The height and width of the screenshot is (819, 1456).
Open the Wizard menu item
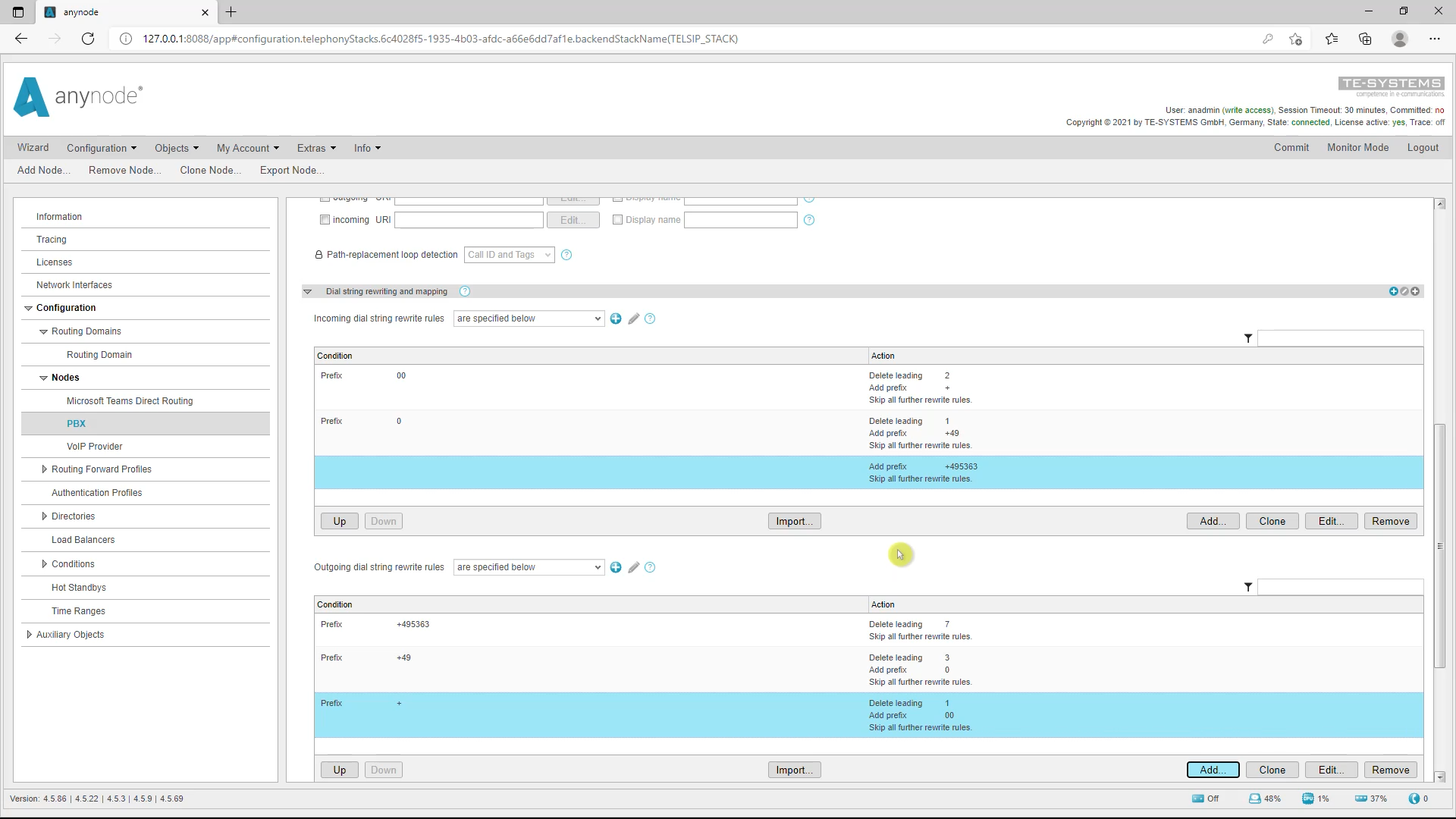coord(33,148)
